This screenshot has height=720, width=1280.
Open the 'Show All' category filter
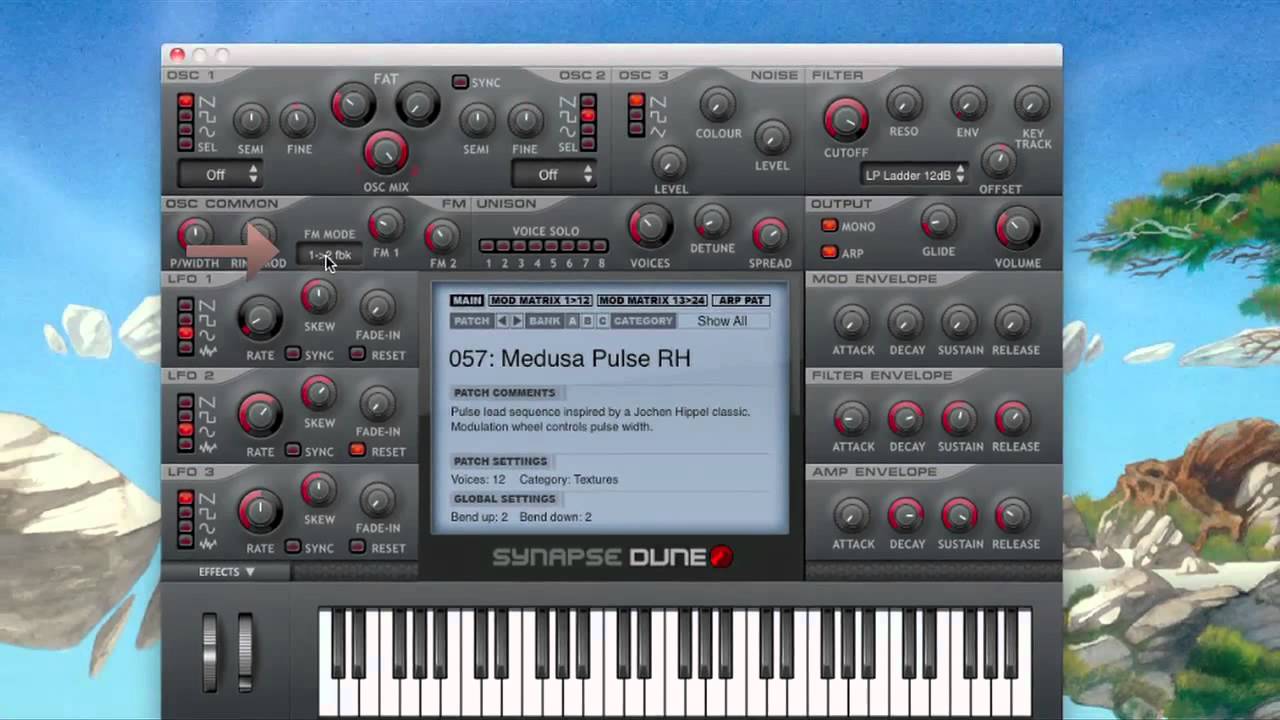point(722,321)
